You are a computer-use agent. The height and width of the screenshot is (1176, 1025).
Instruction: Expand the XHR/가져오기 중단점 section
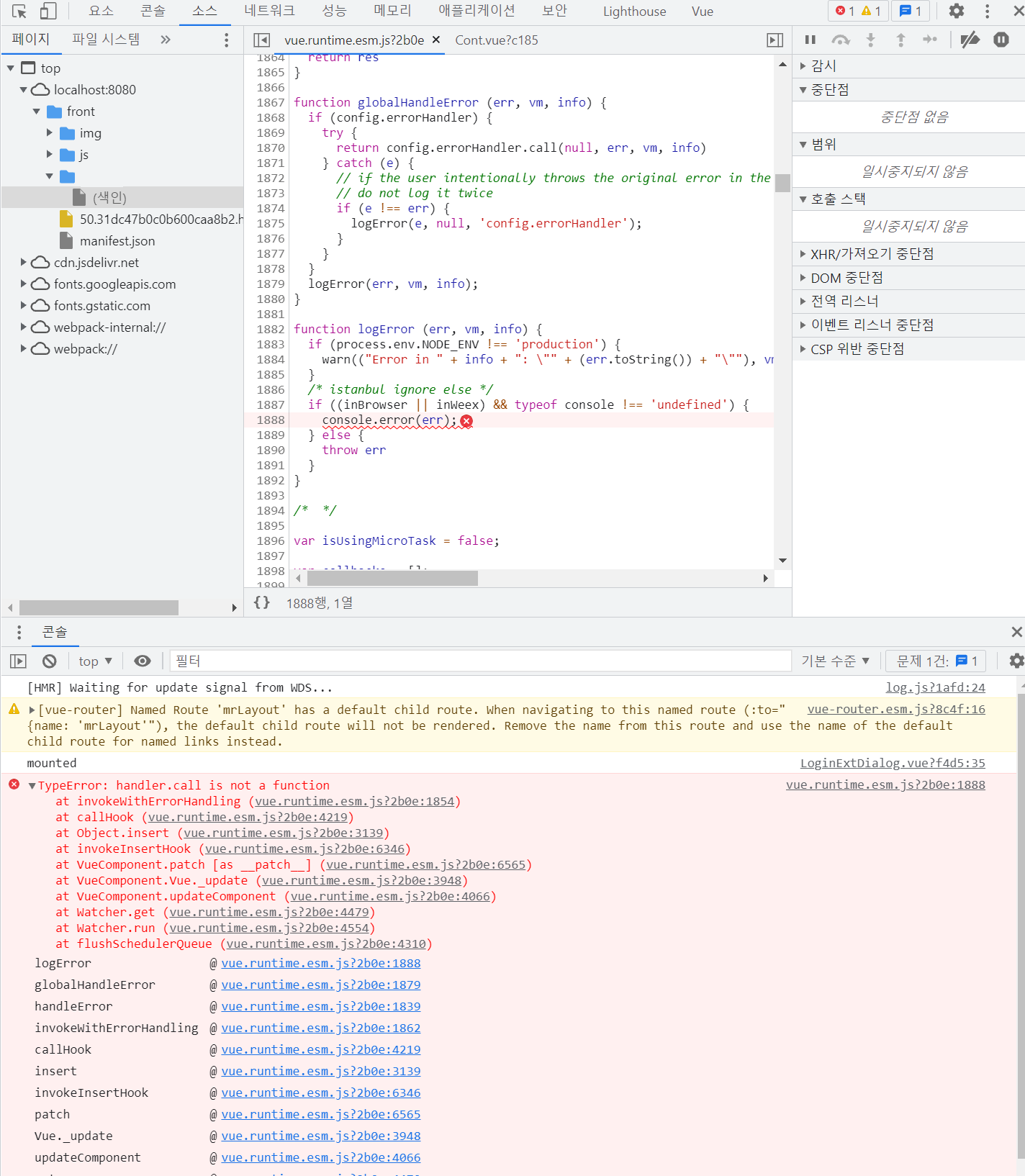click(803, 254)
